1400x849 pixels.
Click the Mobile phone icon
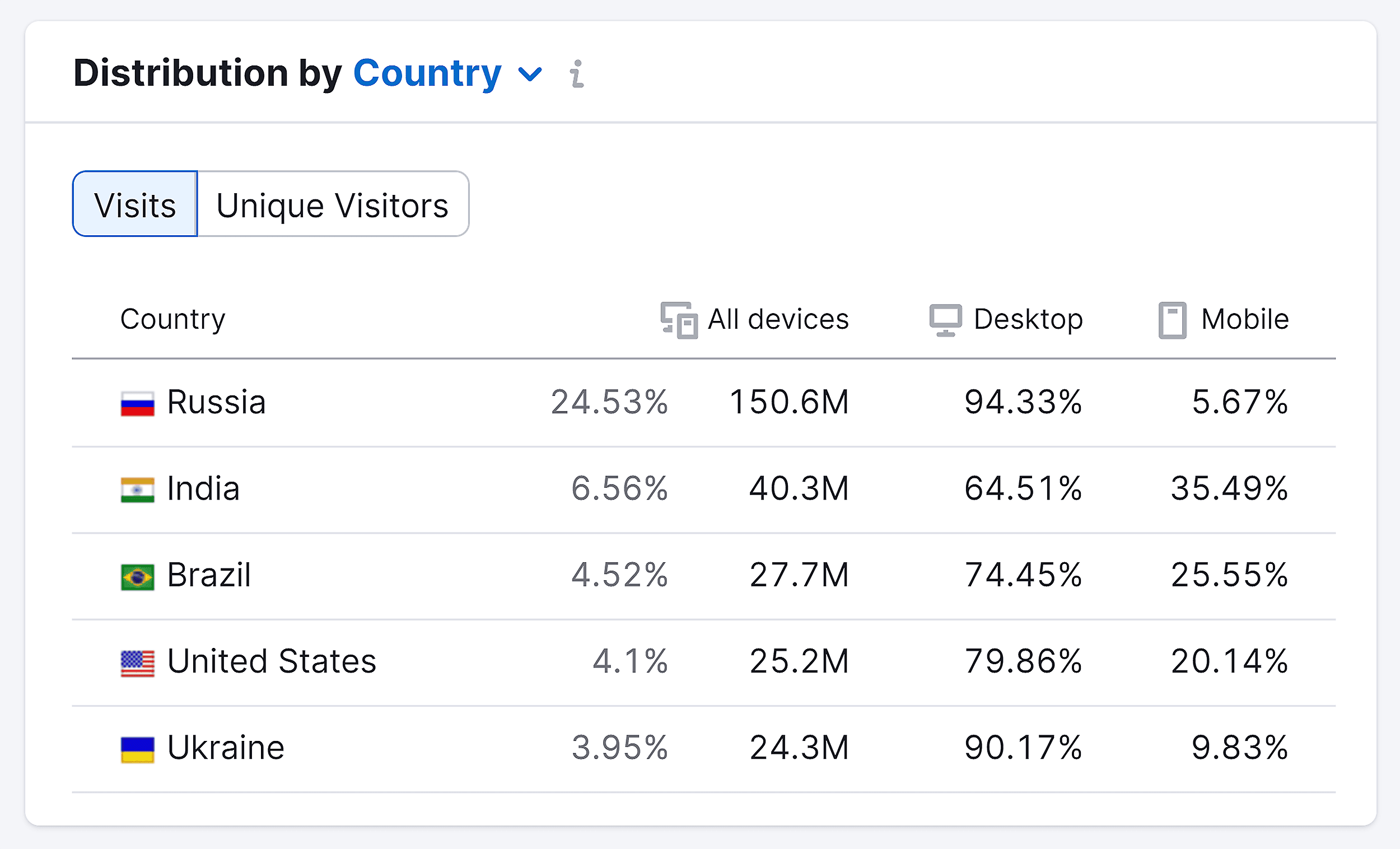1172,320
